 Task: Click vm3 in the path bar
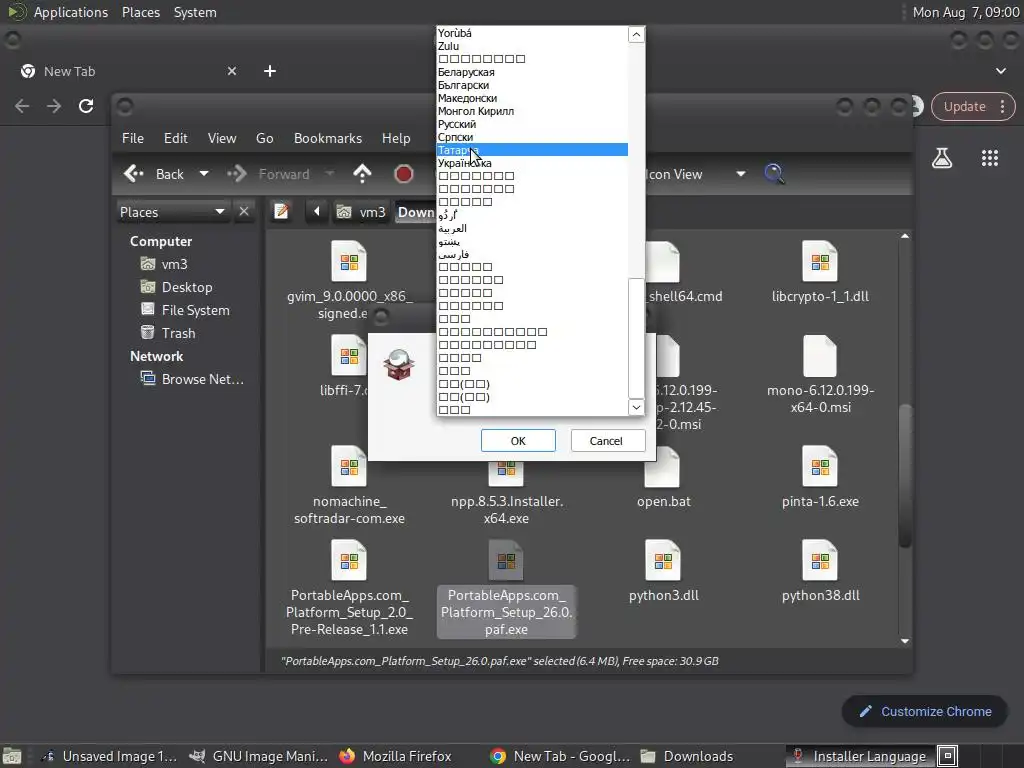click(361, 212)
